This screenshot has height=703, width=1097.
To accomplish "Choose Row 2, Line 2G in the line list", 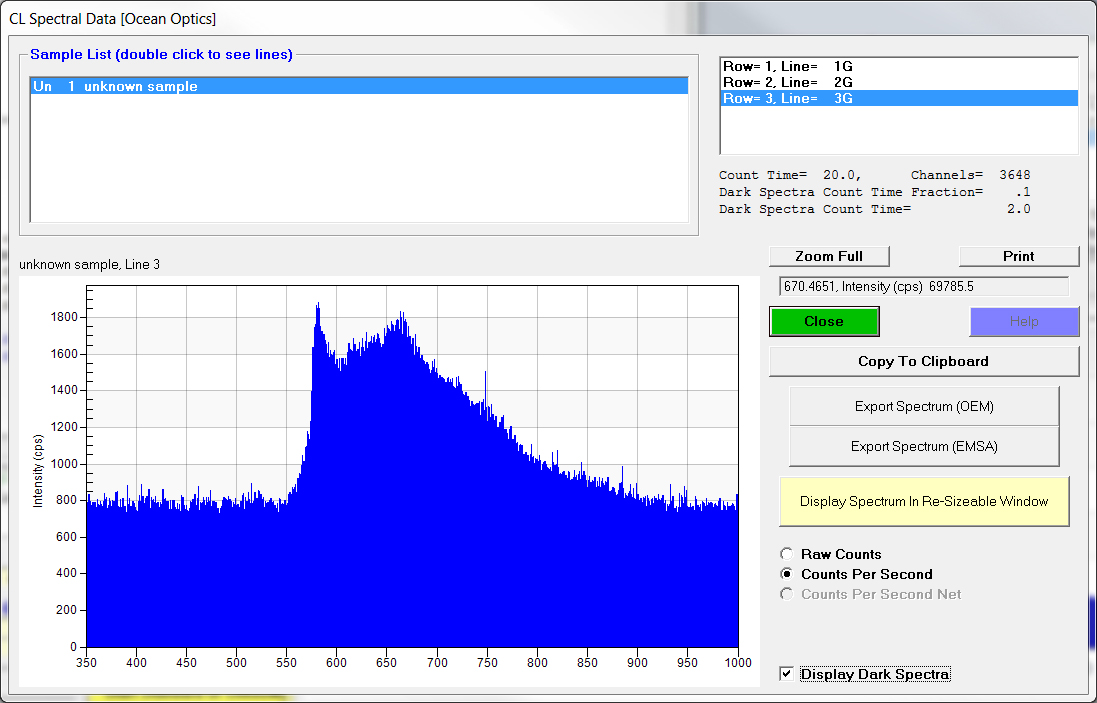I will tap(788, 82).
